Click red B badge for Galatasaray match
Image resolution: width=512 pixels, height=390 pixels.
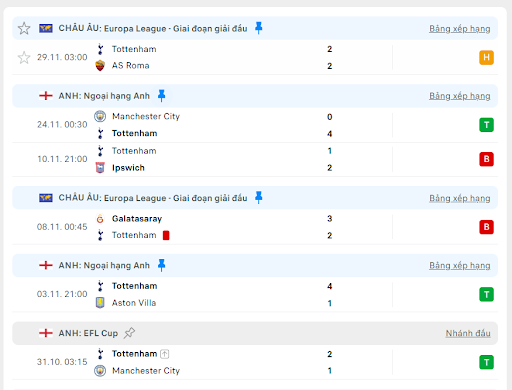[486, 227]
